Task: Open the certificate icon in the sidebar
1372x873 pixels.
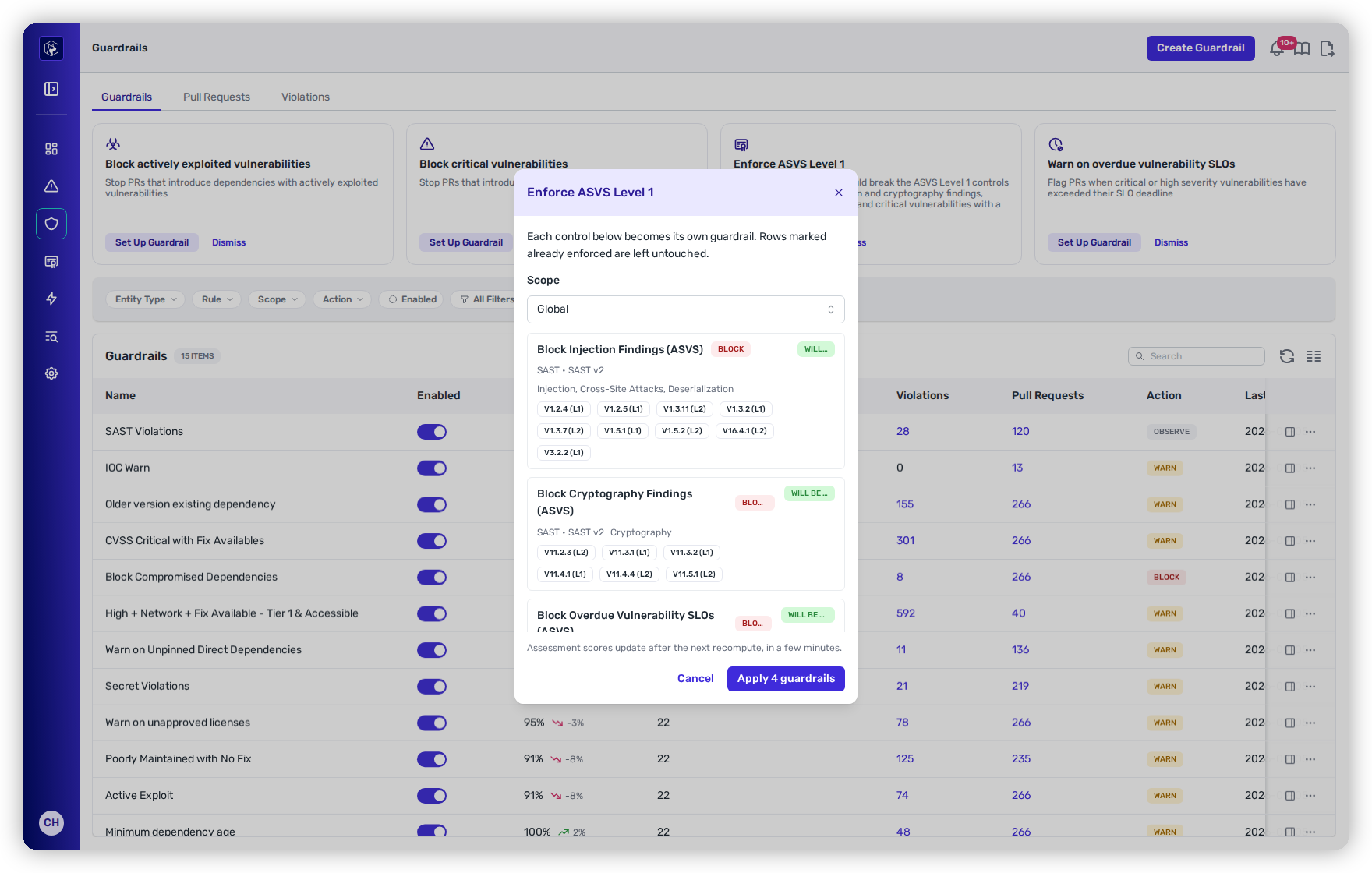Action: click(x=51, y=261)
